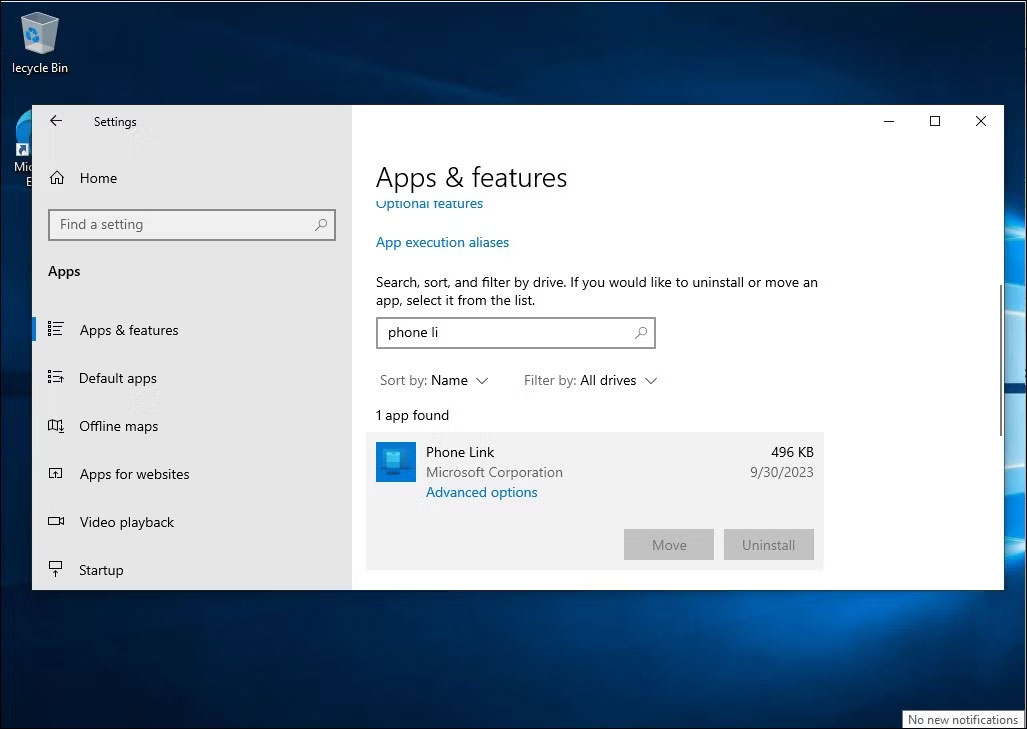Select Home at the top of Settings

[x=96, y=178]
